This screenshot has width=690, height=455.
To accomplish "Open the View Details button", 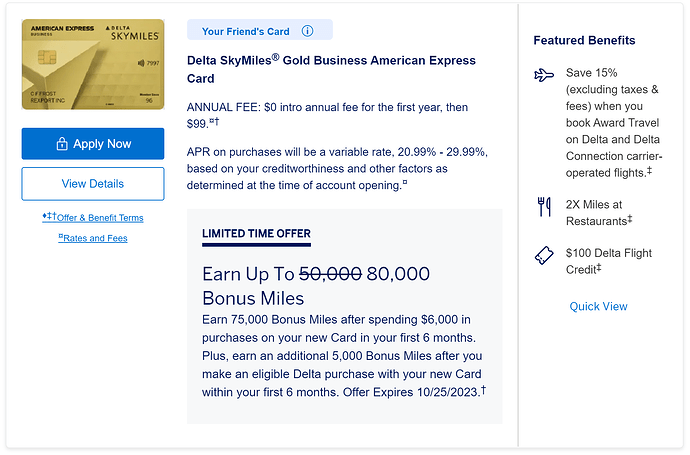I will coord(93,184).
